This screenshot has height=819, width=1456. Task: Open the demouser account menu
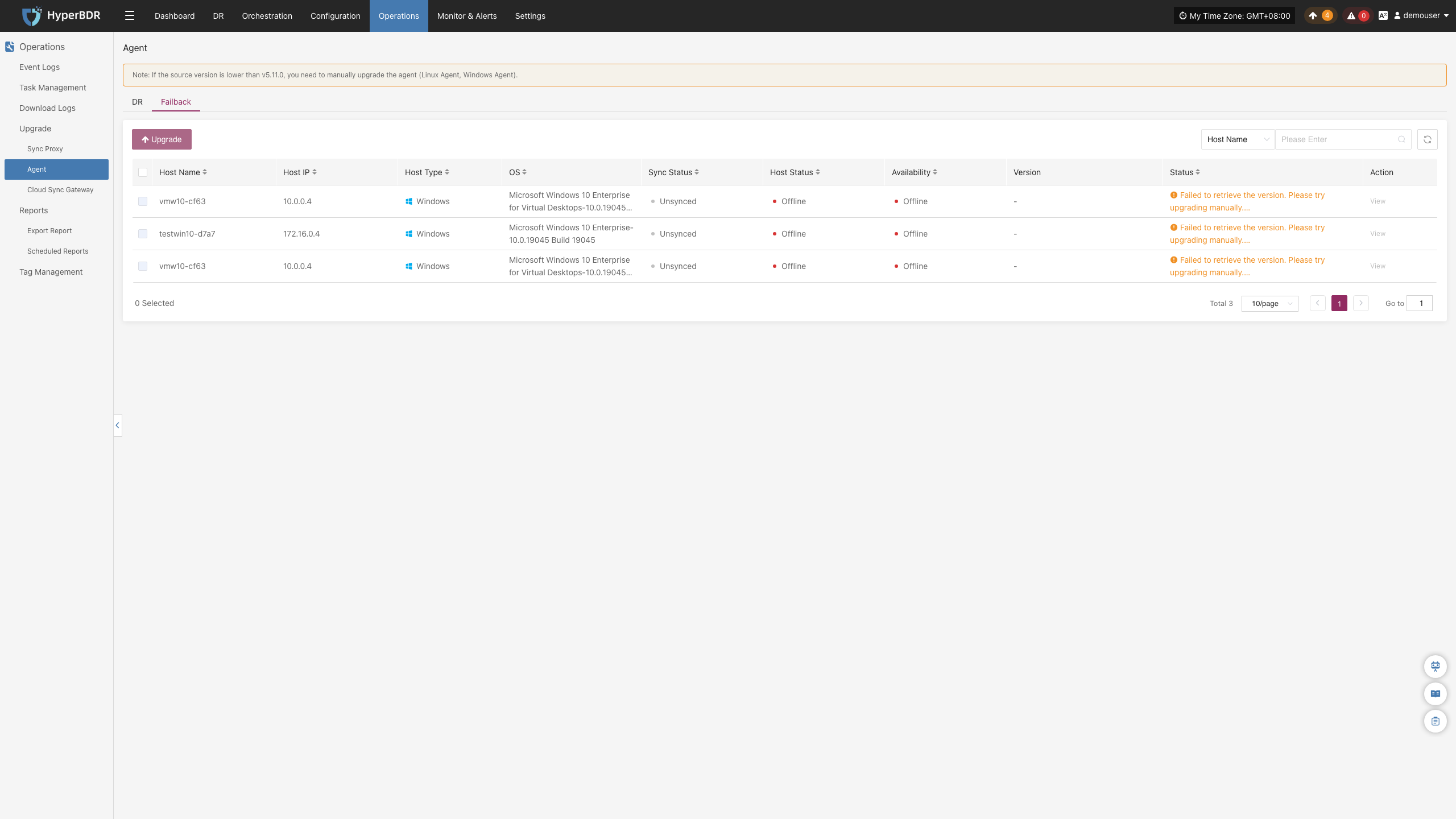[x=1421, y=16]
